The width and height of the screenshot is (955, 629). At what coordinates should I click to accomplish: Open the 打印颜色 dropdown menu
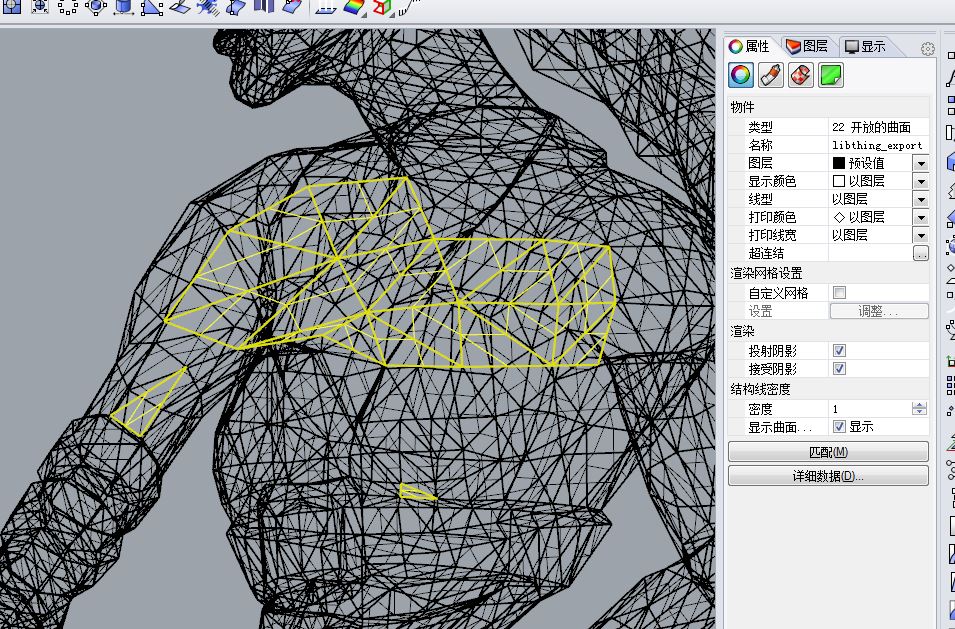point(919,217)
